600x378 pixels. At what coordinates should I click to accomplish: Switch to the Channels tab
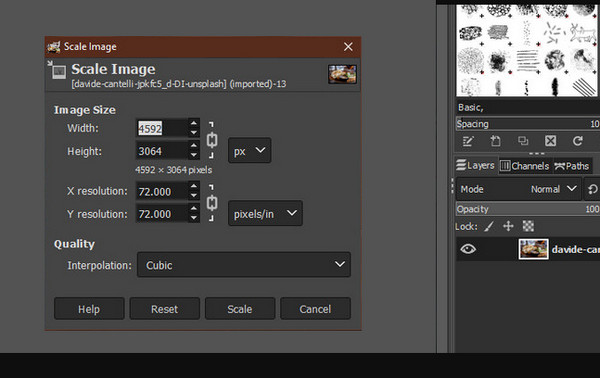[525, 166]
